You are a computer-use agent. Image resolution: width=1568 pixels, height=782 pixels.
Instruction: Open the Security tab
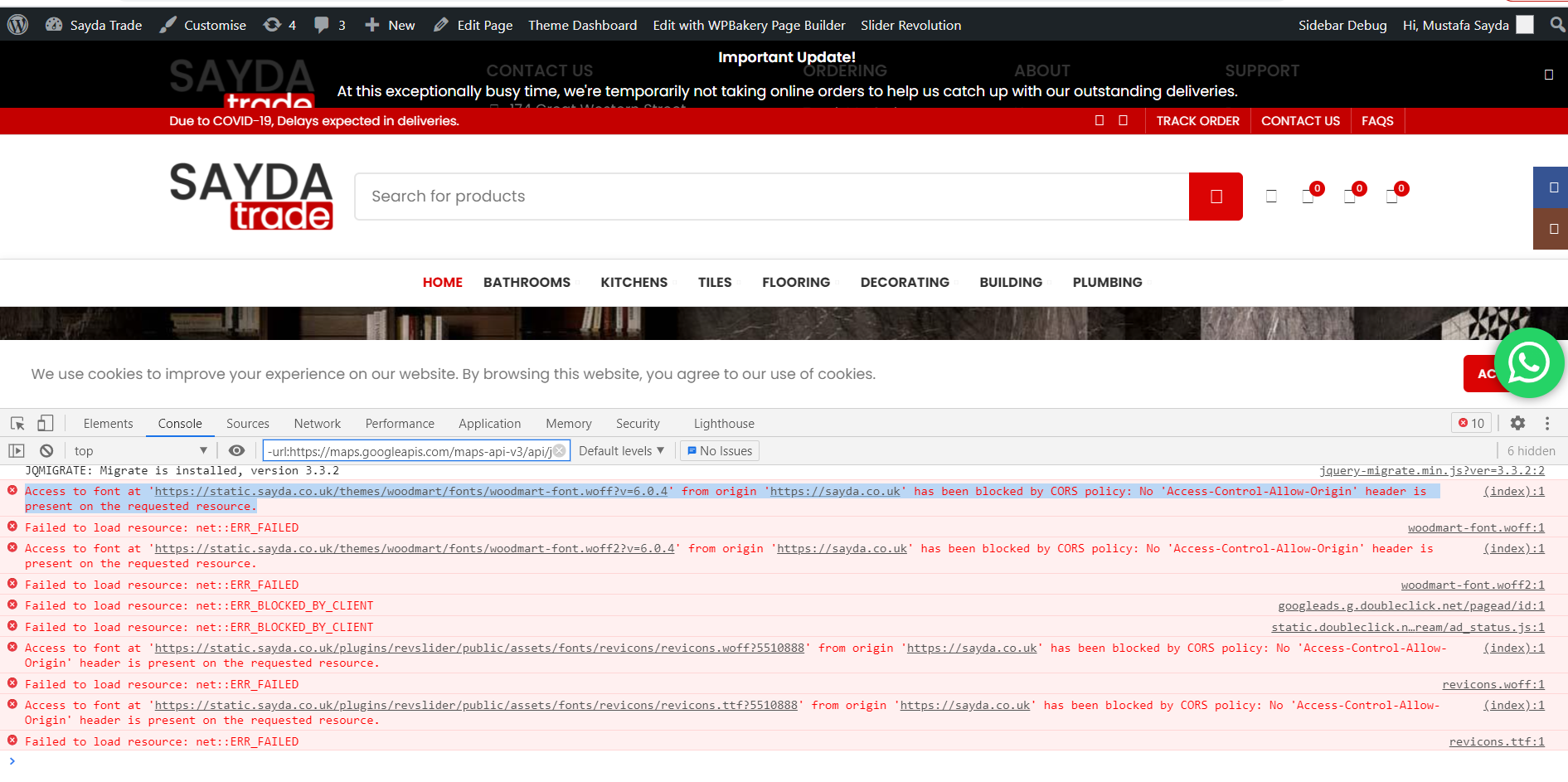638,424
